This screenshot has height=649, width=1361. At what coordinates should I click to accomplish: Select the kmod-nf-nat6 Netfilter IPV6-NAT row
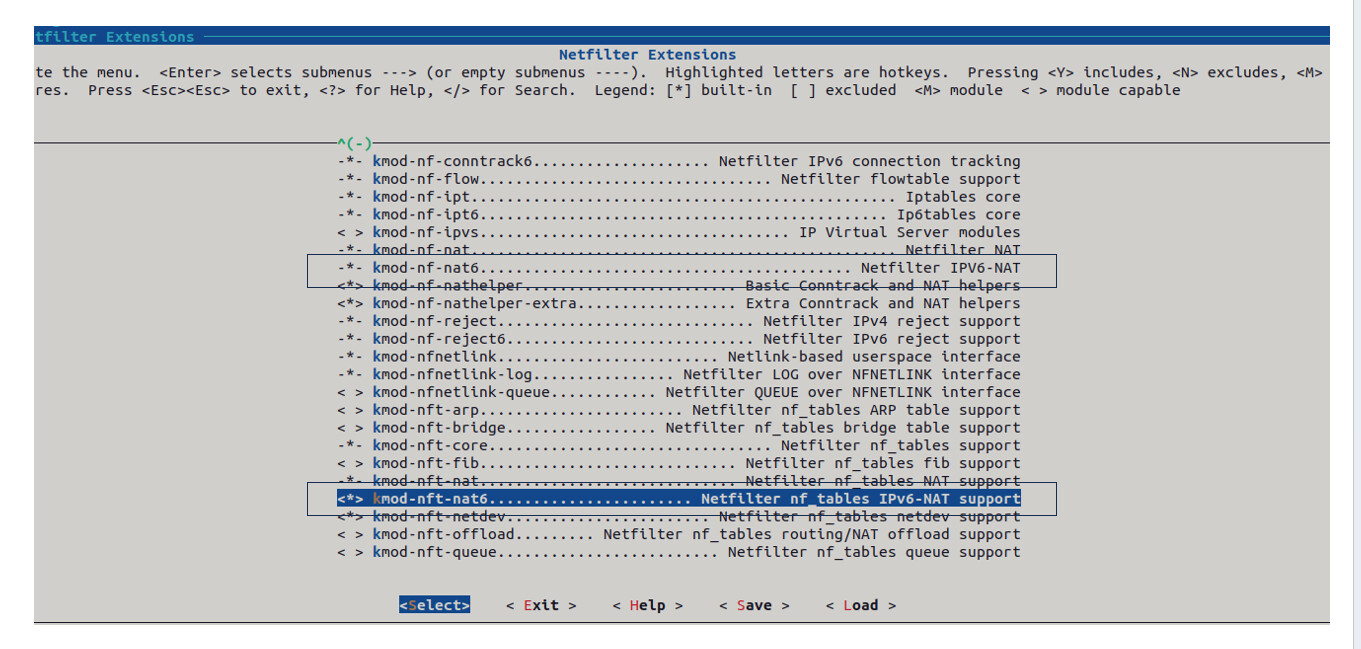point(678,269)
